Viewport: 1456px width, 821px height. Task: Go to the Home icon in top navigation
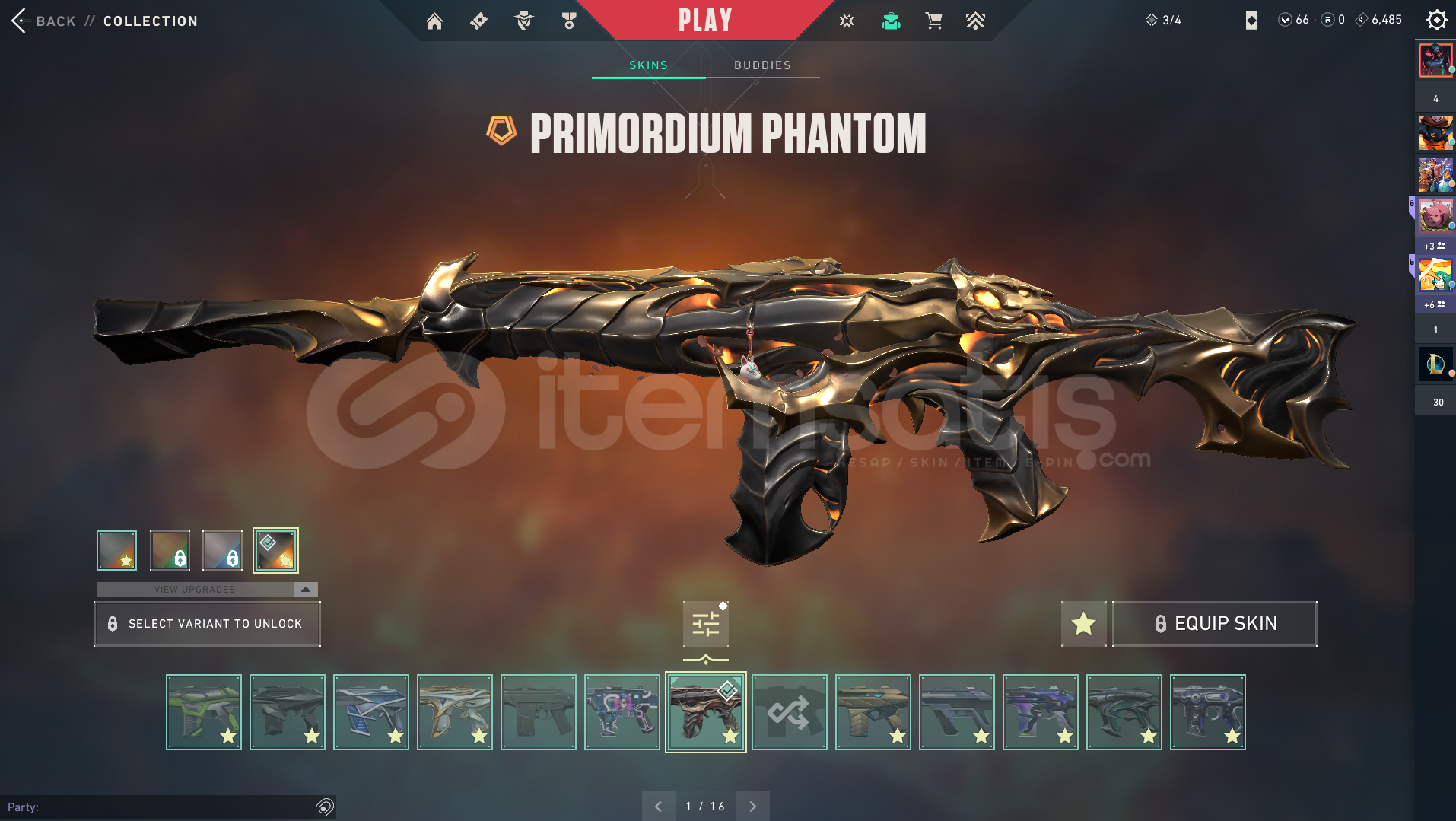434,21
